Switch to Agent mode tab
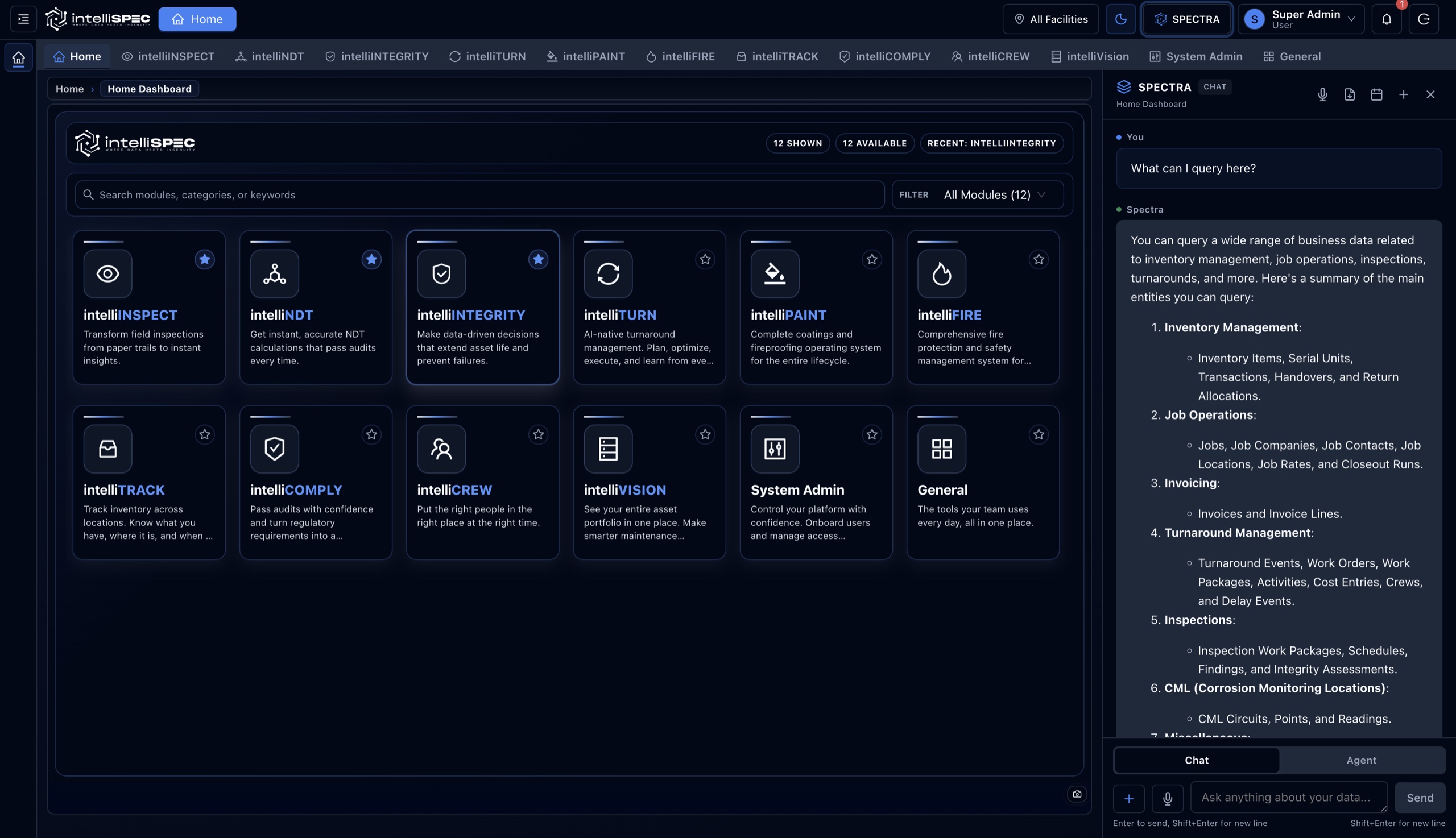Image resolution: width=1456 pixels, height=838 pixels. click(x=1361, y=760)
